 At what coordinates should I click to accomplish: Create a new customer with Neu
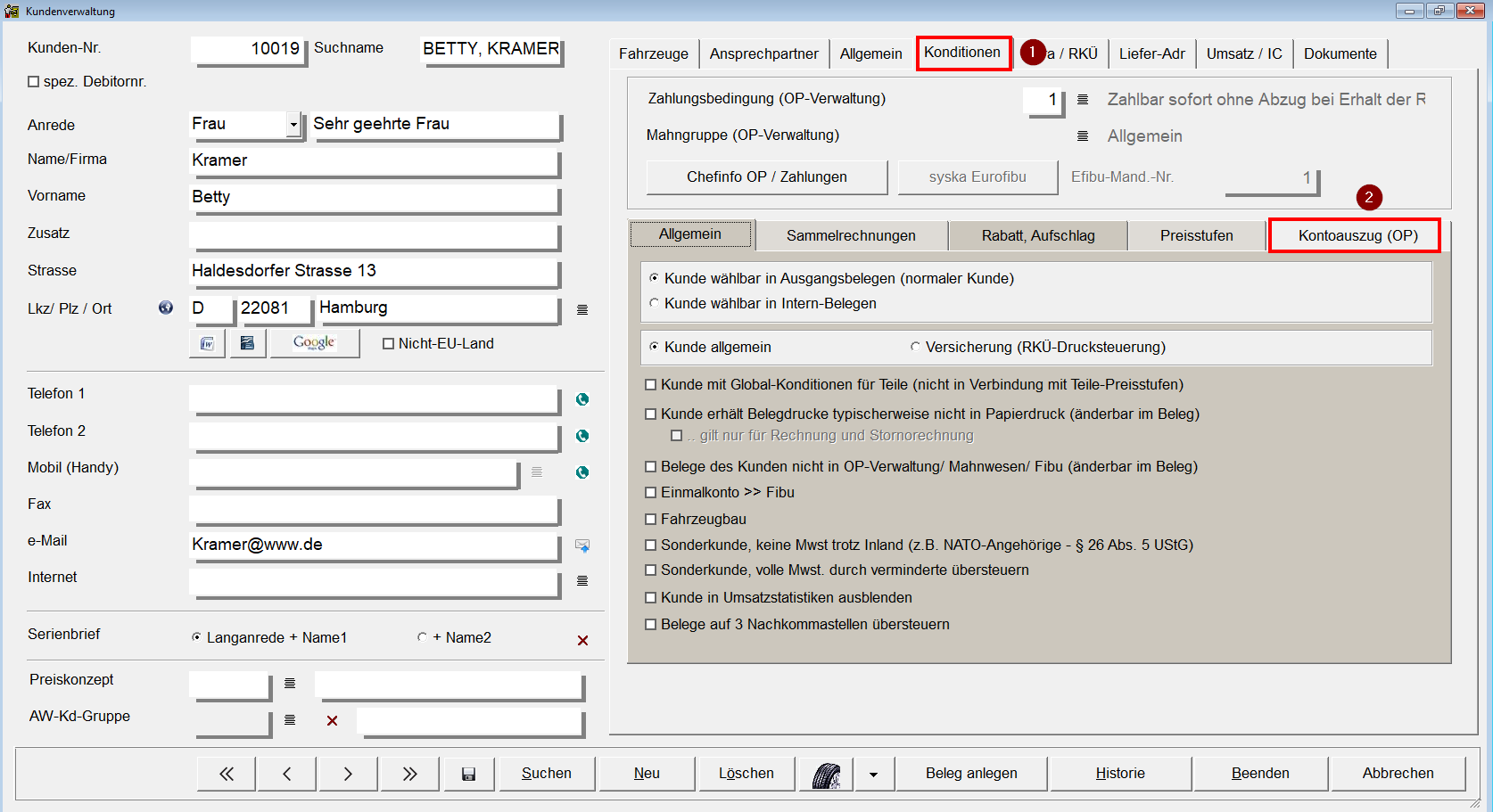click(x=647, y=774)
